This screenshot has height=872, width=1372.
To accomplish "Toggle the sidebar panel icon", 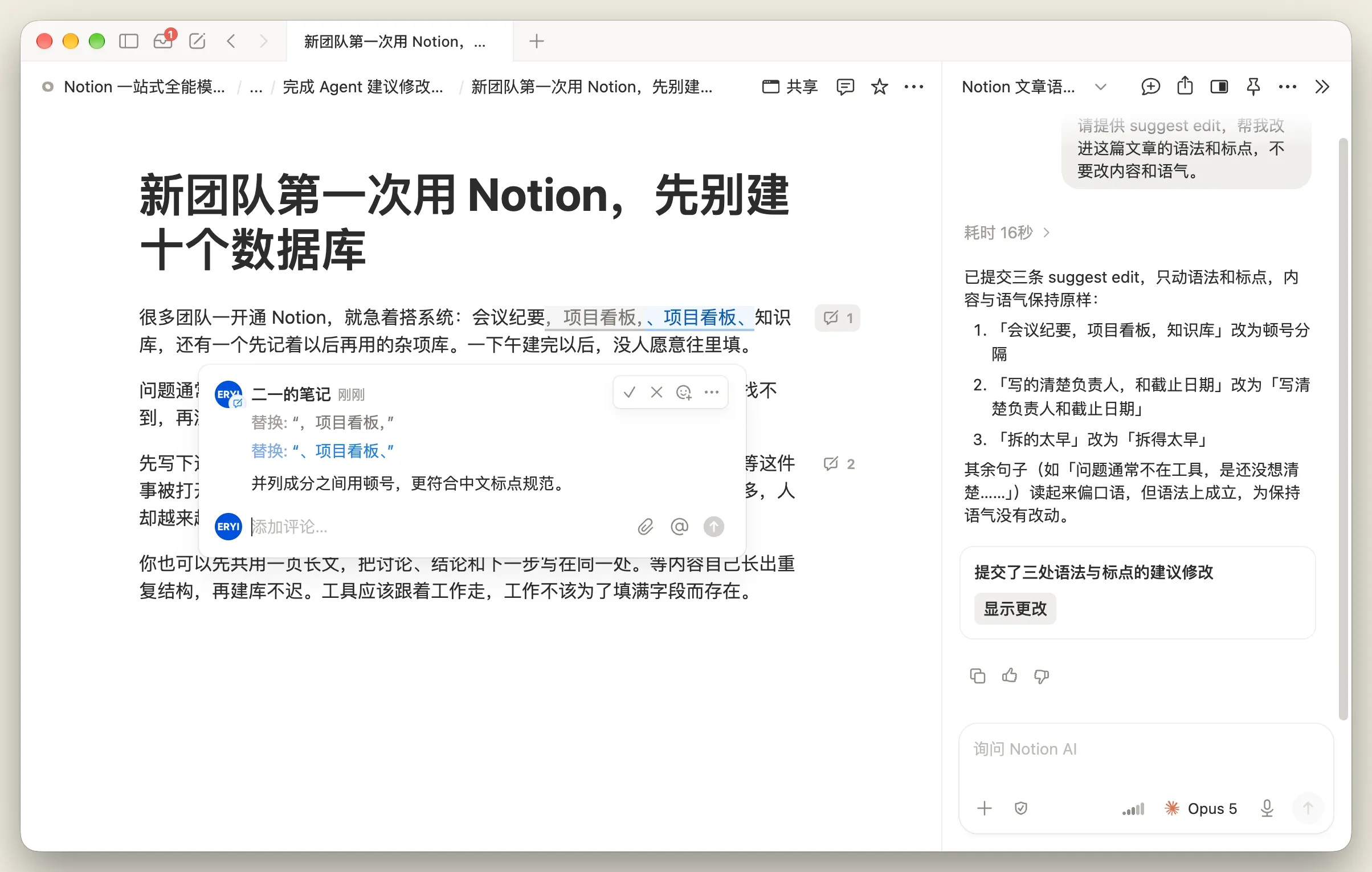I will coord(129,41).
